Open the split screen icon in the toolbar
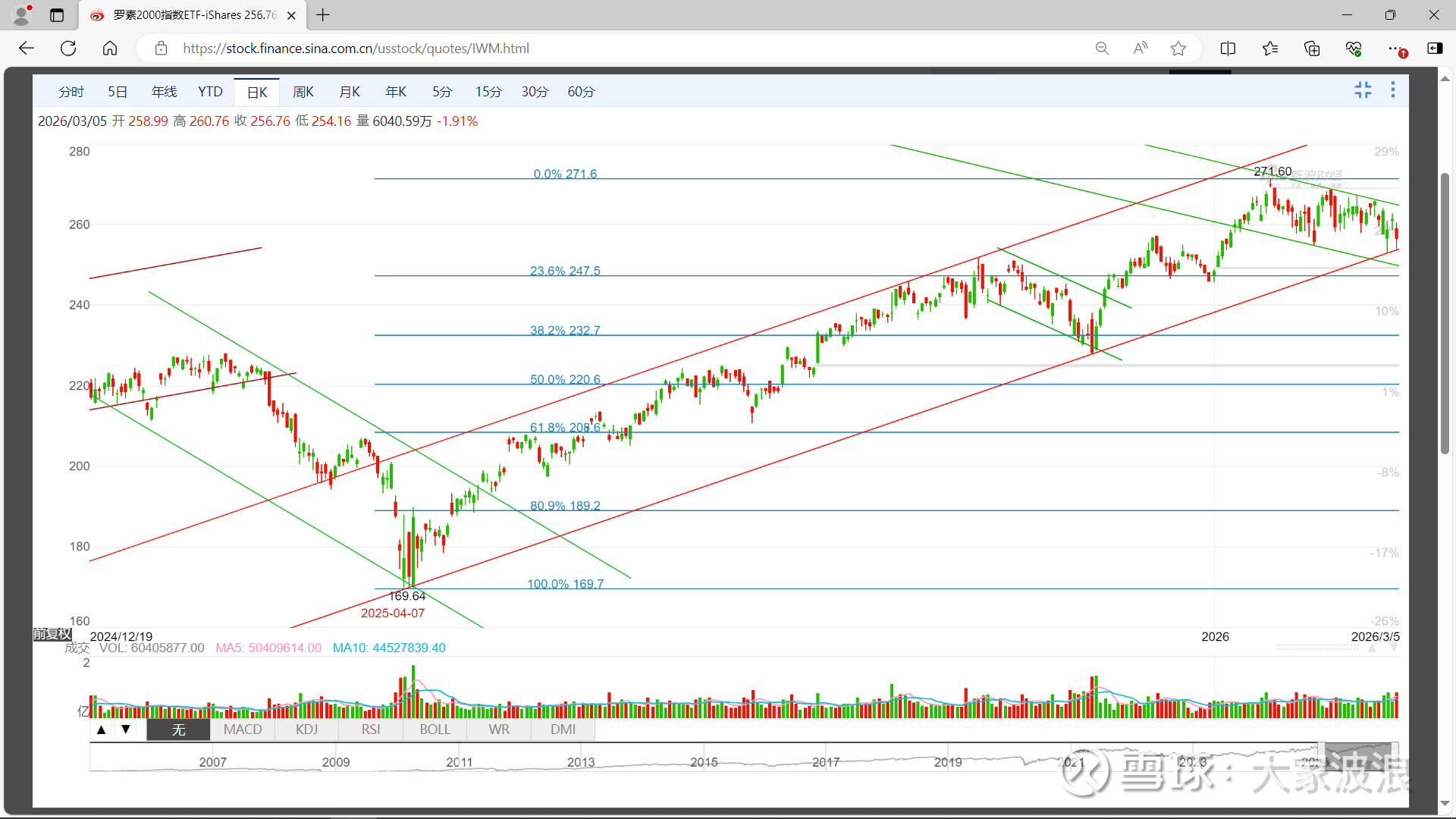Viewport: 1456px width, 819px height. coord(1228,49)
